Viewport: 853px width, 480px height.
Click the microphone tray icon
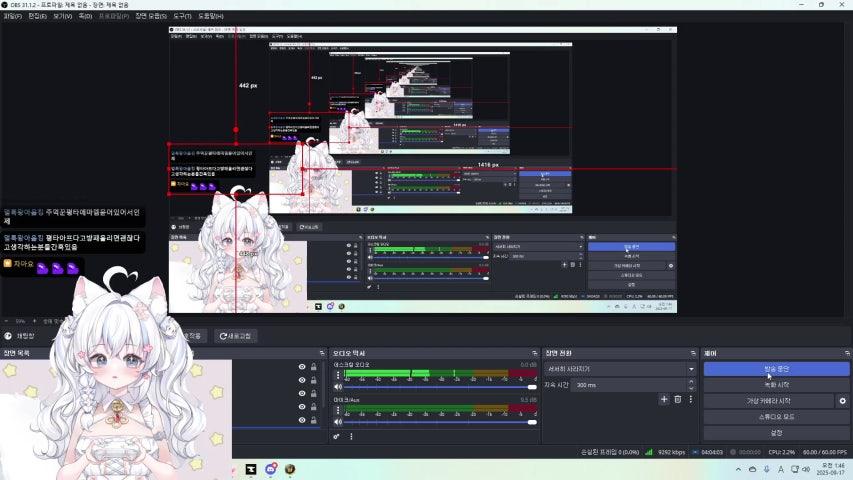[x=767, y=469]
